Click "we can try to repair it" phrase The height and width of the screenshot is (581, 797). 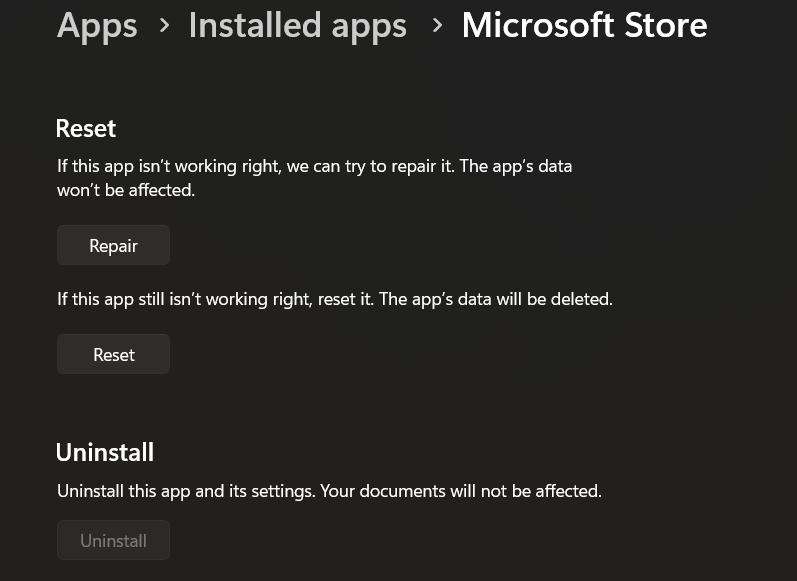point(370,166)
